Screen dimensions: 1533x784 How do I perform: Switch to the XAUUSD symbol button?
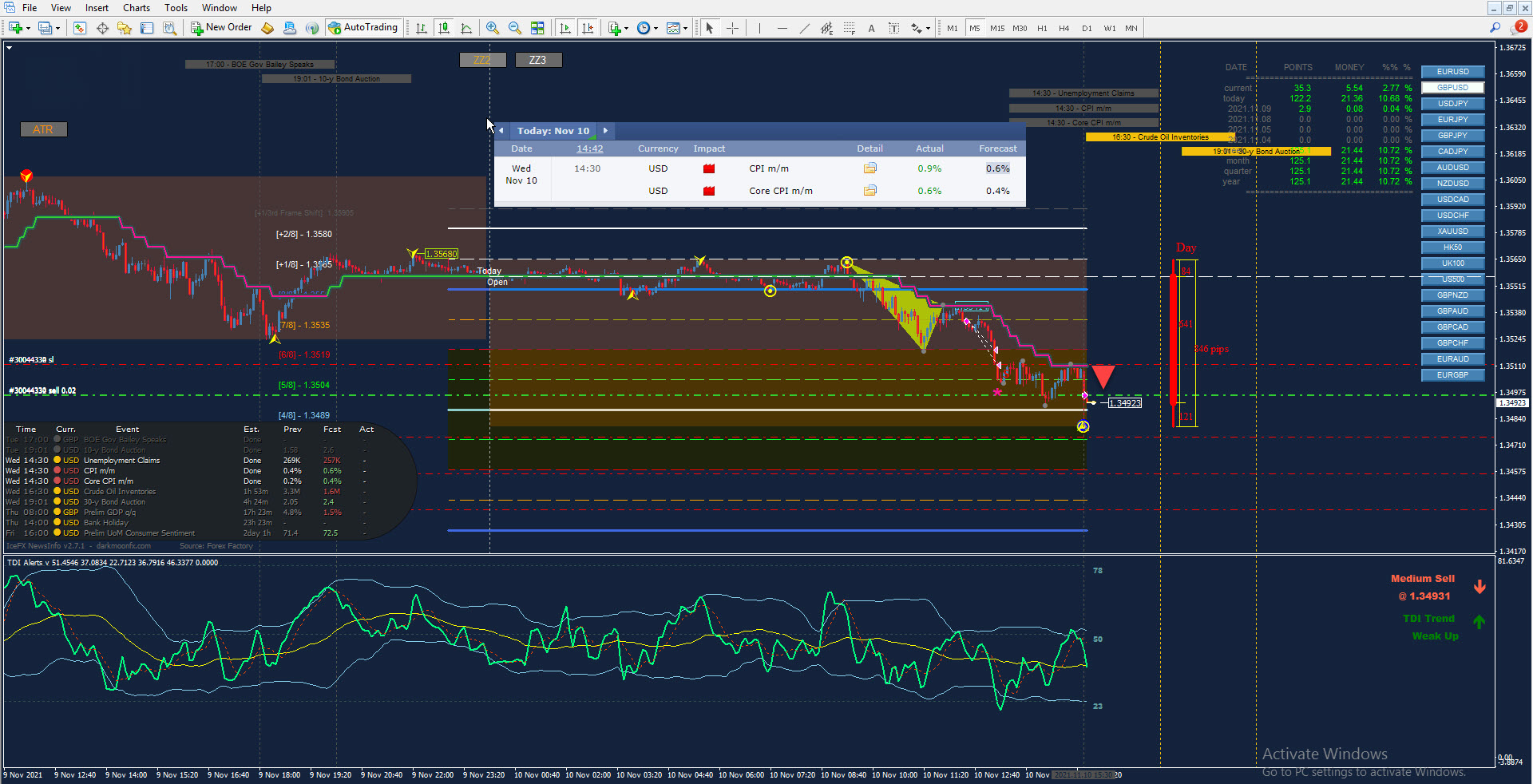(1452, 232)
